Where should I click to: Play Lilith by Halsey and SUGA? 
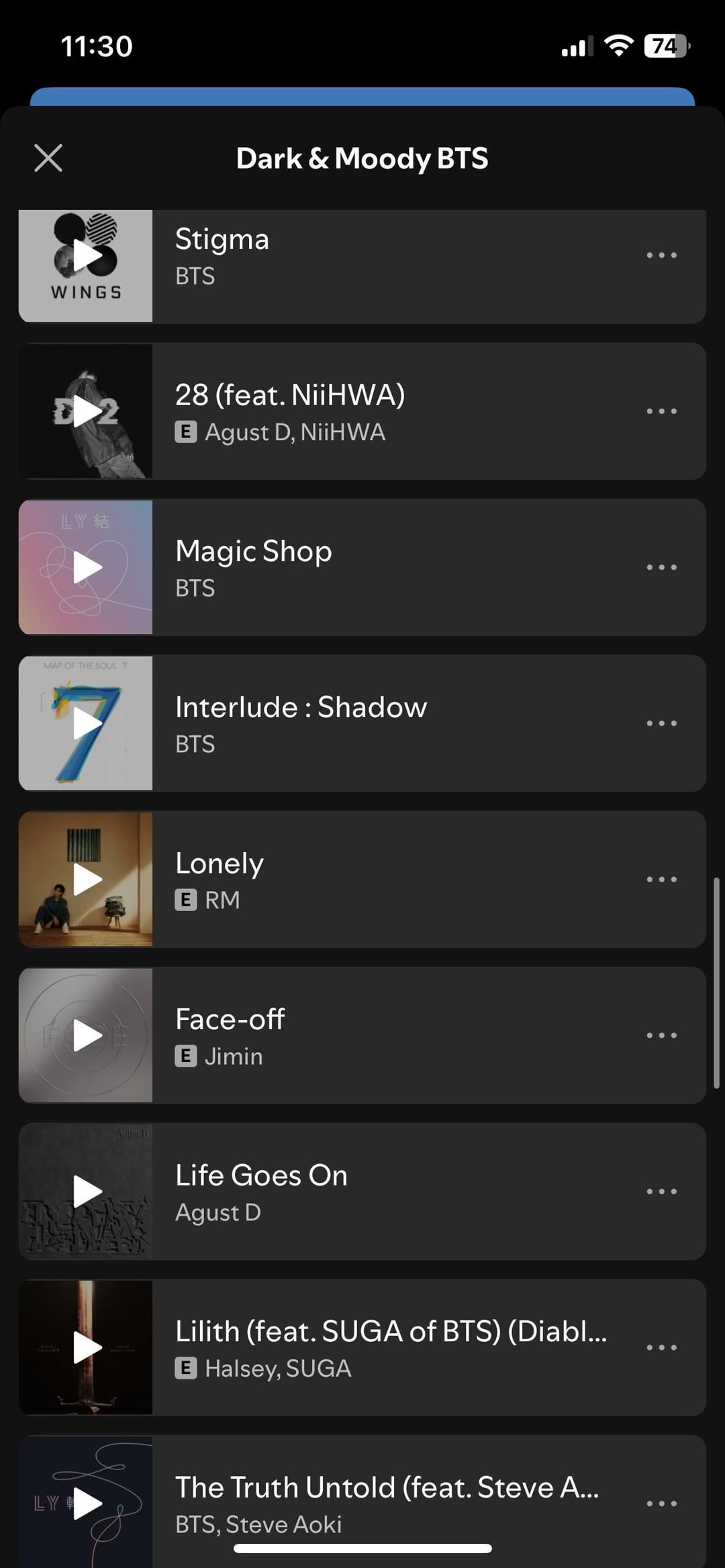[x=87, y=1347]
